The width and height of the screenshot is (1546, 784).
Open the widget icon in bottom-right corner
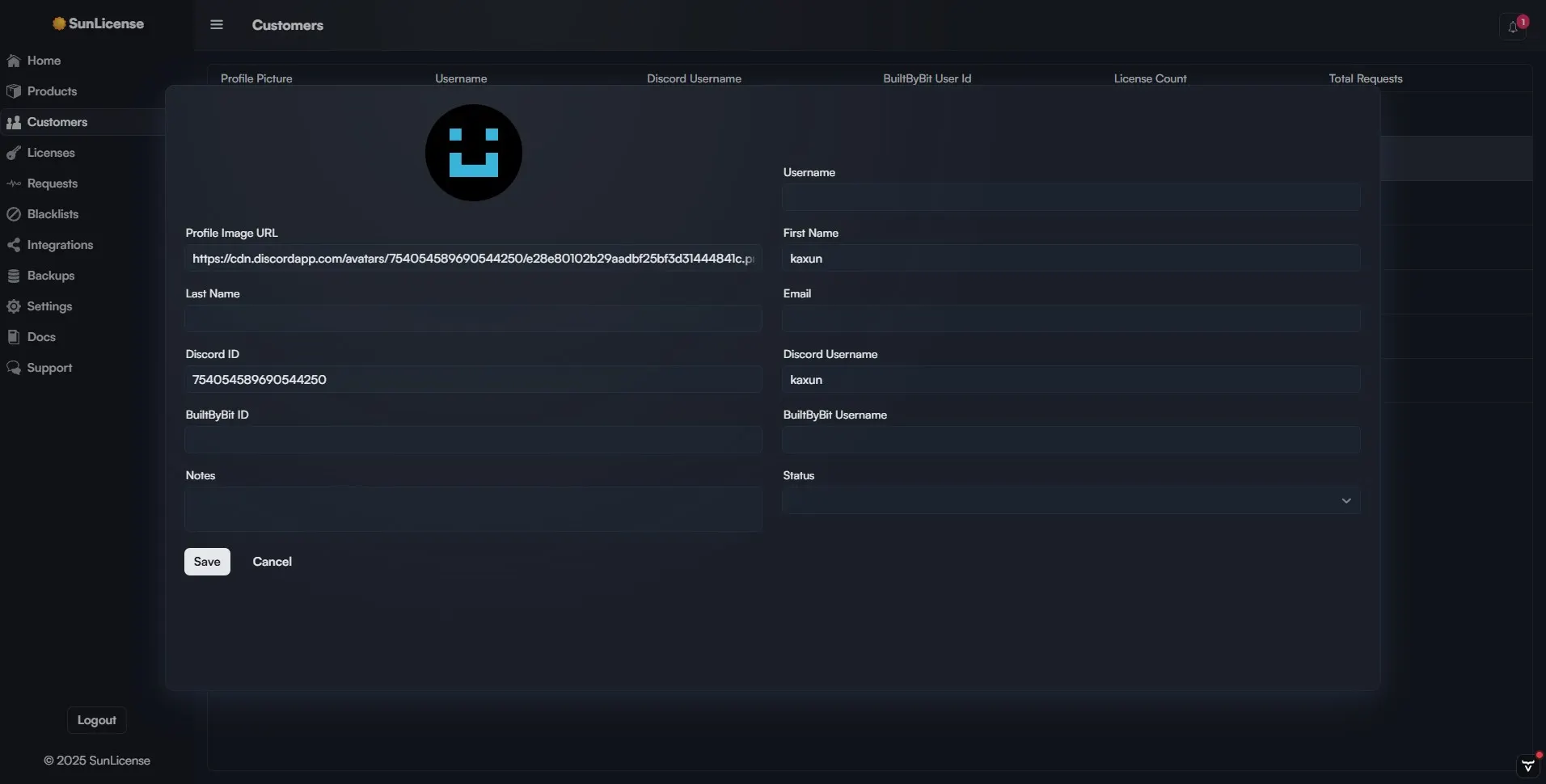(1527, 765)
